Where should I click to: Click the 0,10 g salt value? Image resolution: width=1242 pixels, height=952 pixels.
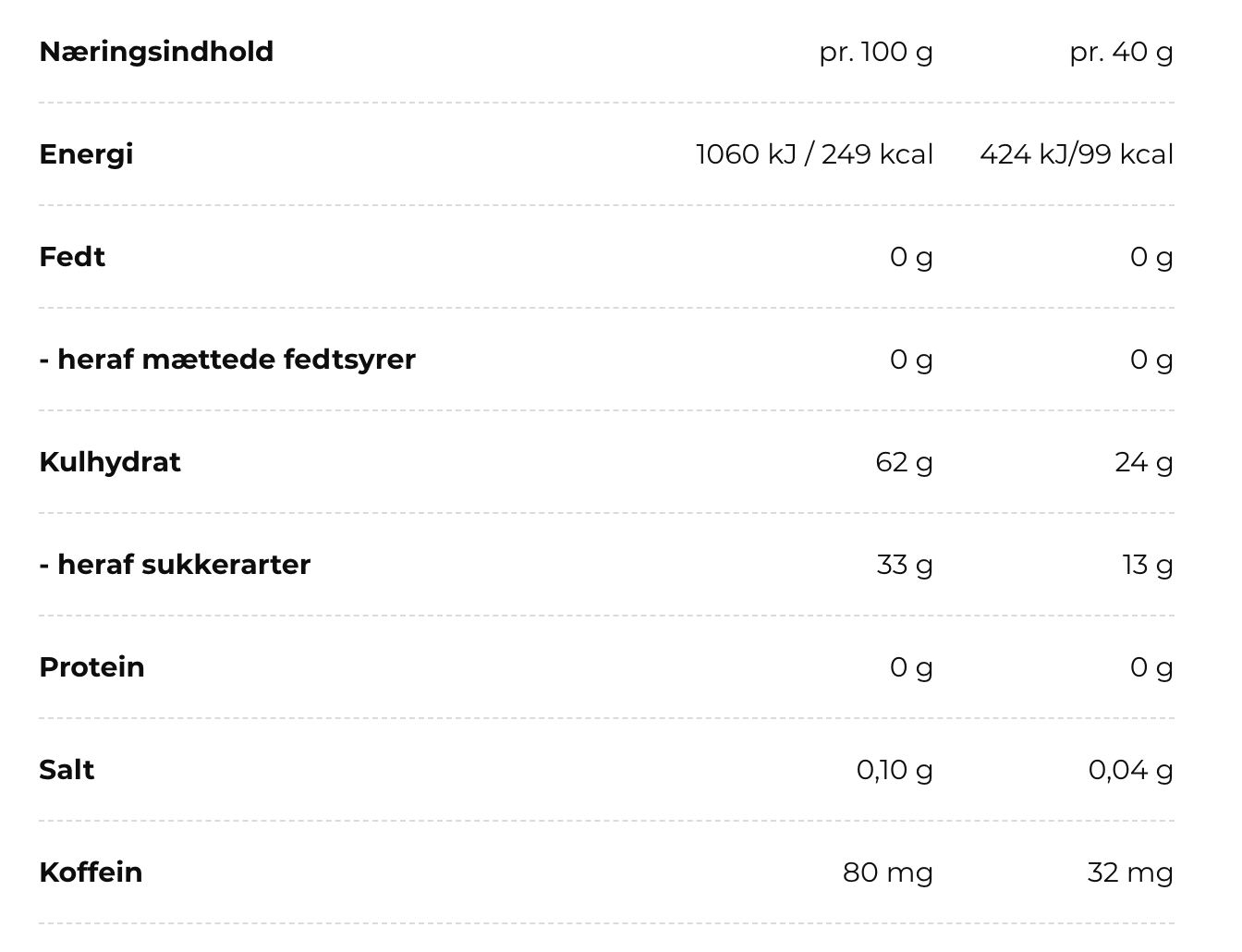coord(895,771)
